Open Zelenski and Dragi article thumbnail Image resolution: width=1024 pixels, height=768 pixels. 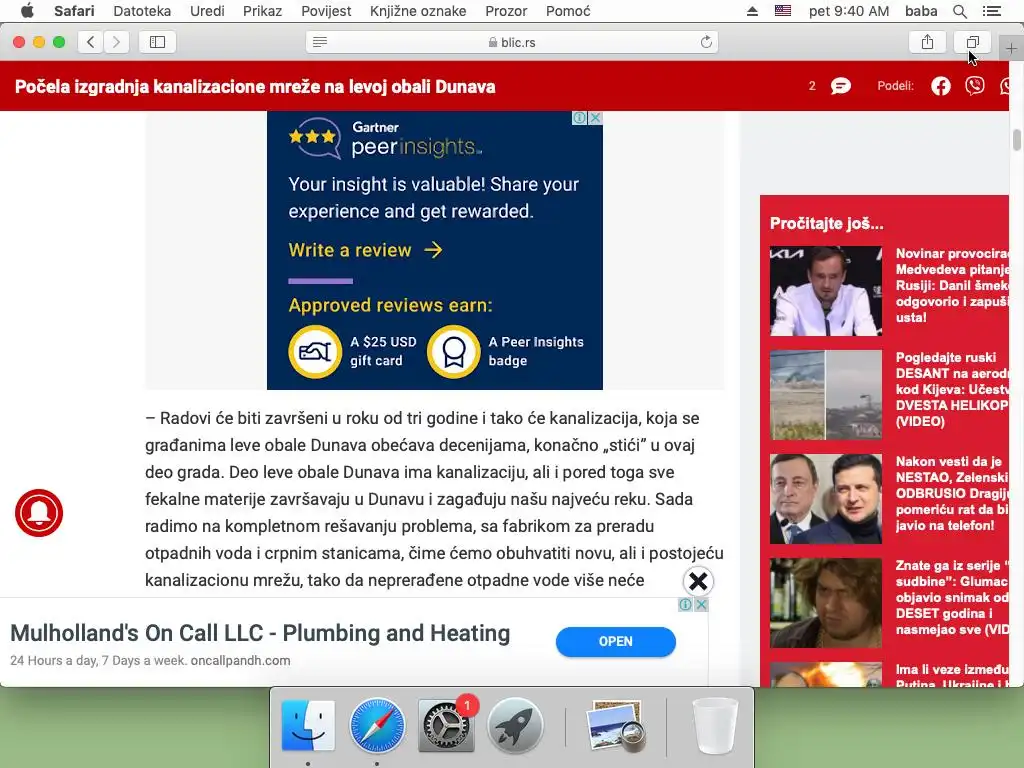pyautogui.click(x=825, y=499)
